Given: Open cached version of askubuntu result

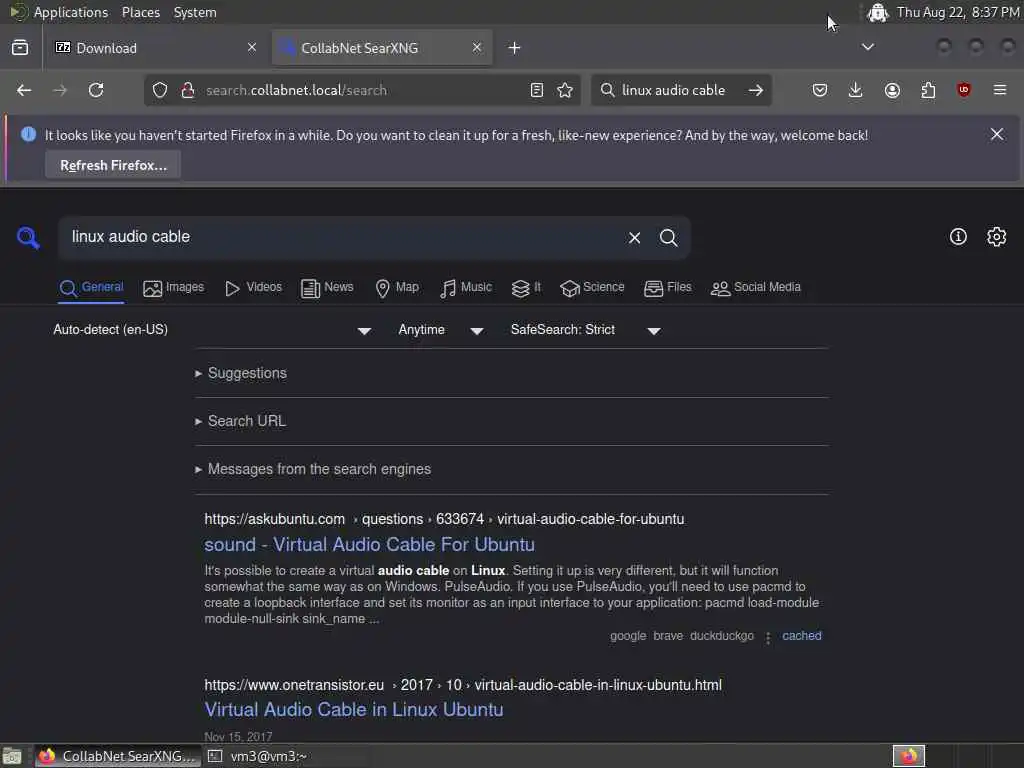Looking at the screenshot, I should click(802, 636).
